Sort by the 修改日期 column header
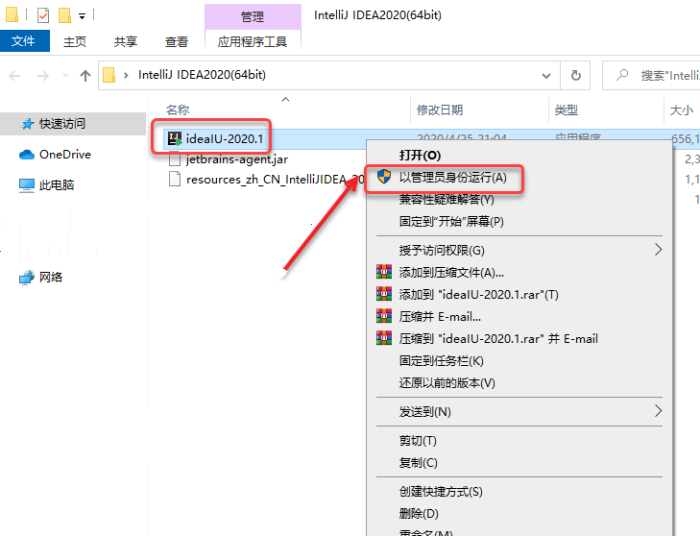The height and width of the screenshot is (536, 700). point(440,110)
